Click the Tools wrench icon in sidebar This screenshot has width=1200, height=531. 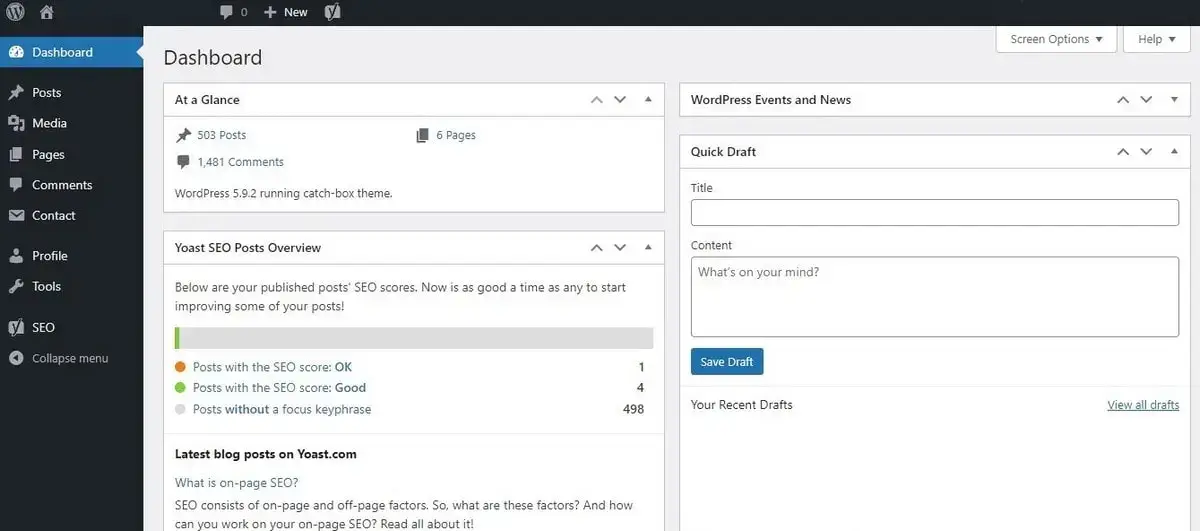(x=16, y=286)
